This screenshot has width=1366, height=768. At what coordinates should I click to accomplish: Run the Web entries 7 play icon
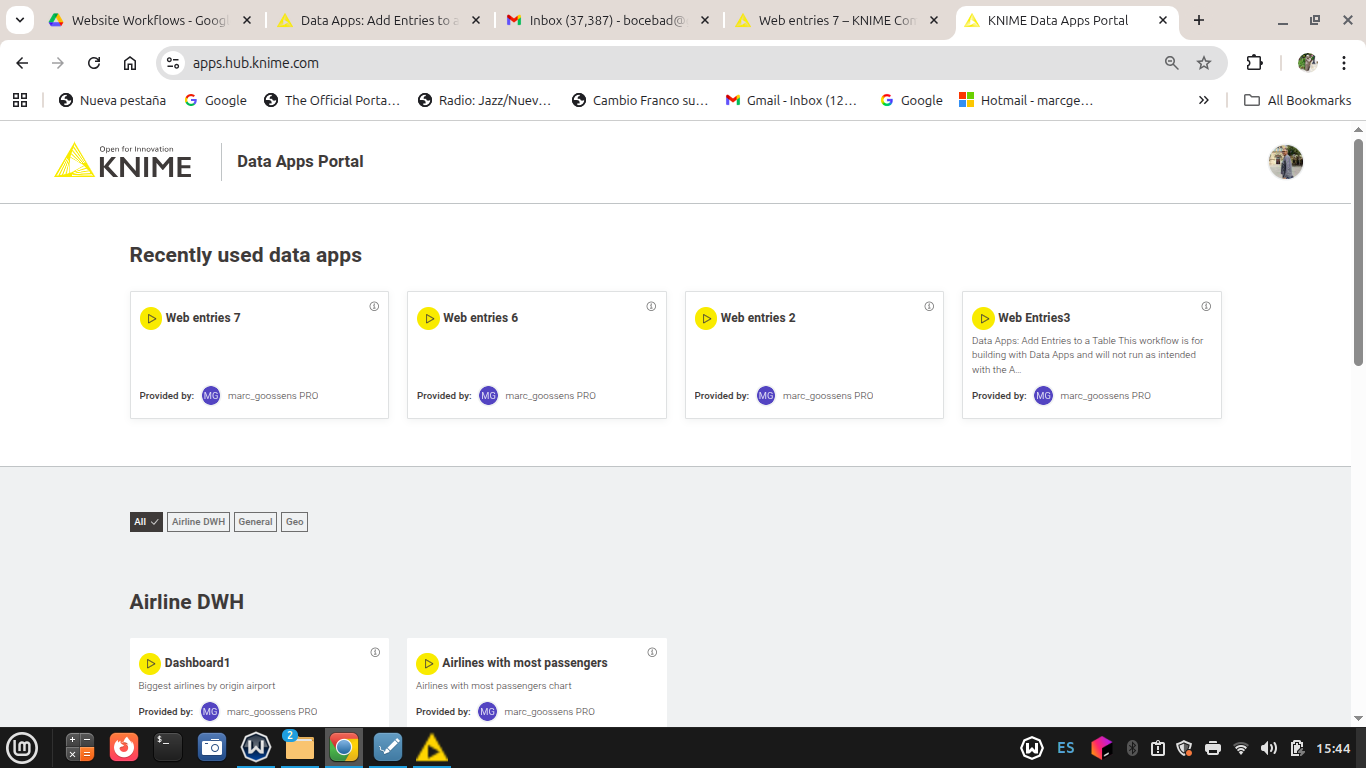coord(150,319)
